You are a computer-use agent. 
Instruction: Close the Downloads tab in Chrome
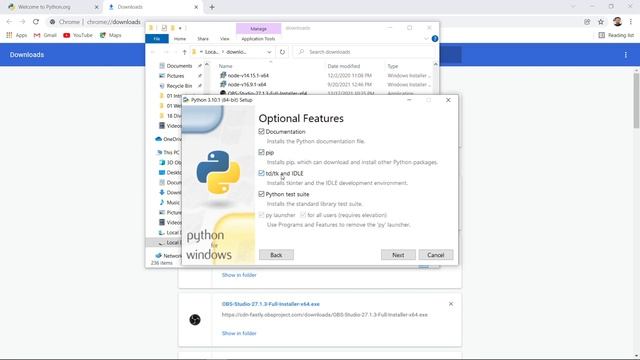pos(196,7)
